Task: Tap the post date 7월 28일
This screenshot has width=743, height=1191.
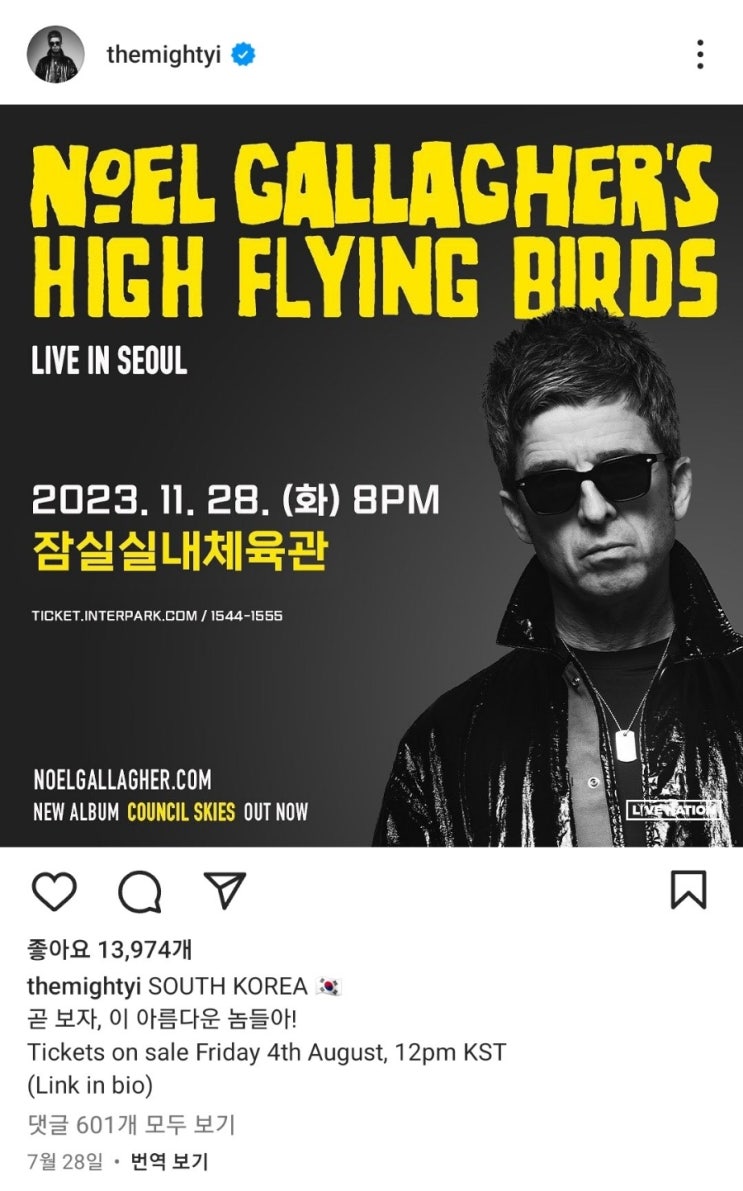Action: (x=65, y=1161)
